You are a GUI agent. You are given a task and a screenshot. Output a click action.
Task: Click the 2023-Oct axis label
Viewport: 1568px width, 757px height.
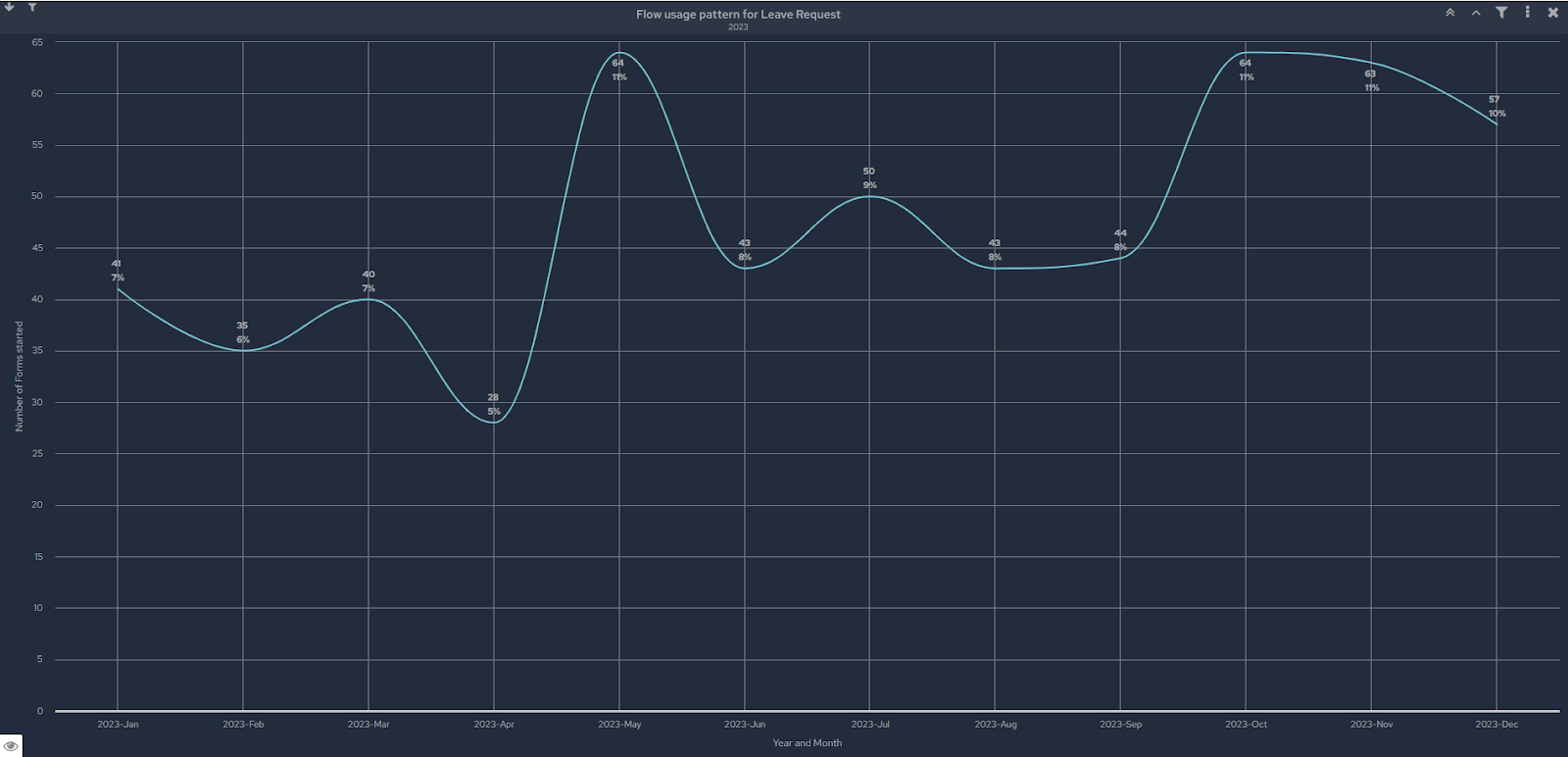(1246, 725)
